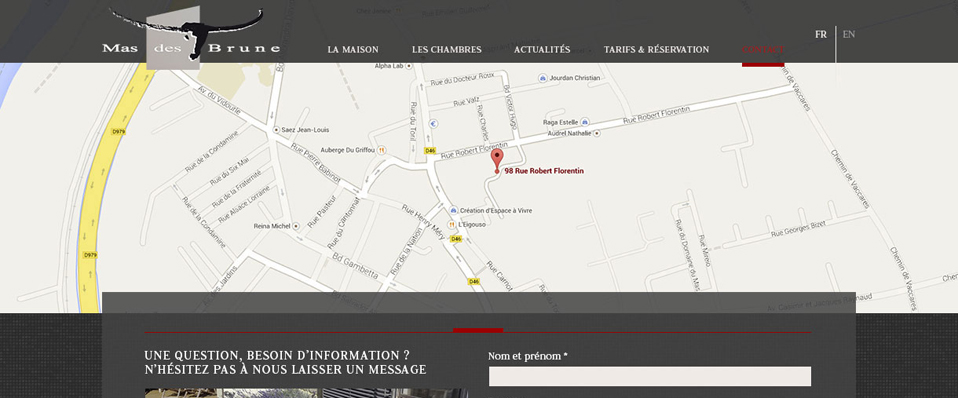Click the Audrel Nathalie map marker
The width and height of the screenshot is (958, 398).
(x=597, y=133)
